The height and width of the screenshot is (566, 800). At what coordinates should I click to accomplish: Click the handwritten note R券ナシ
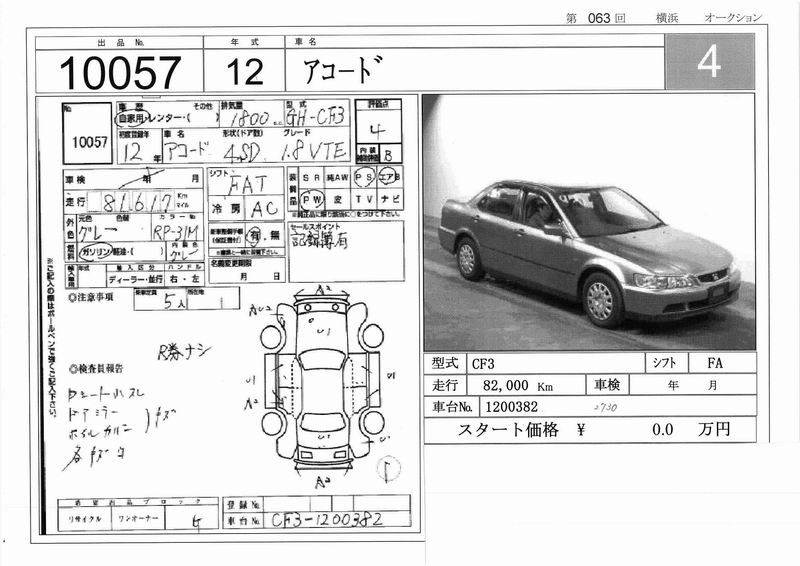[184, 351]
